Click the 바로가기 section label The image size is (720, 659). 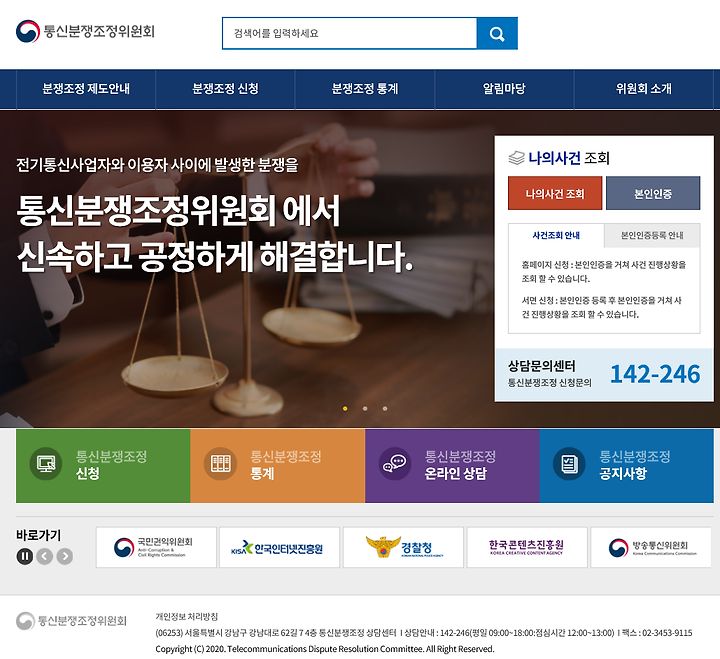(39, 535)
